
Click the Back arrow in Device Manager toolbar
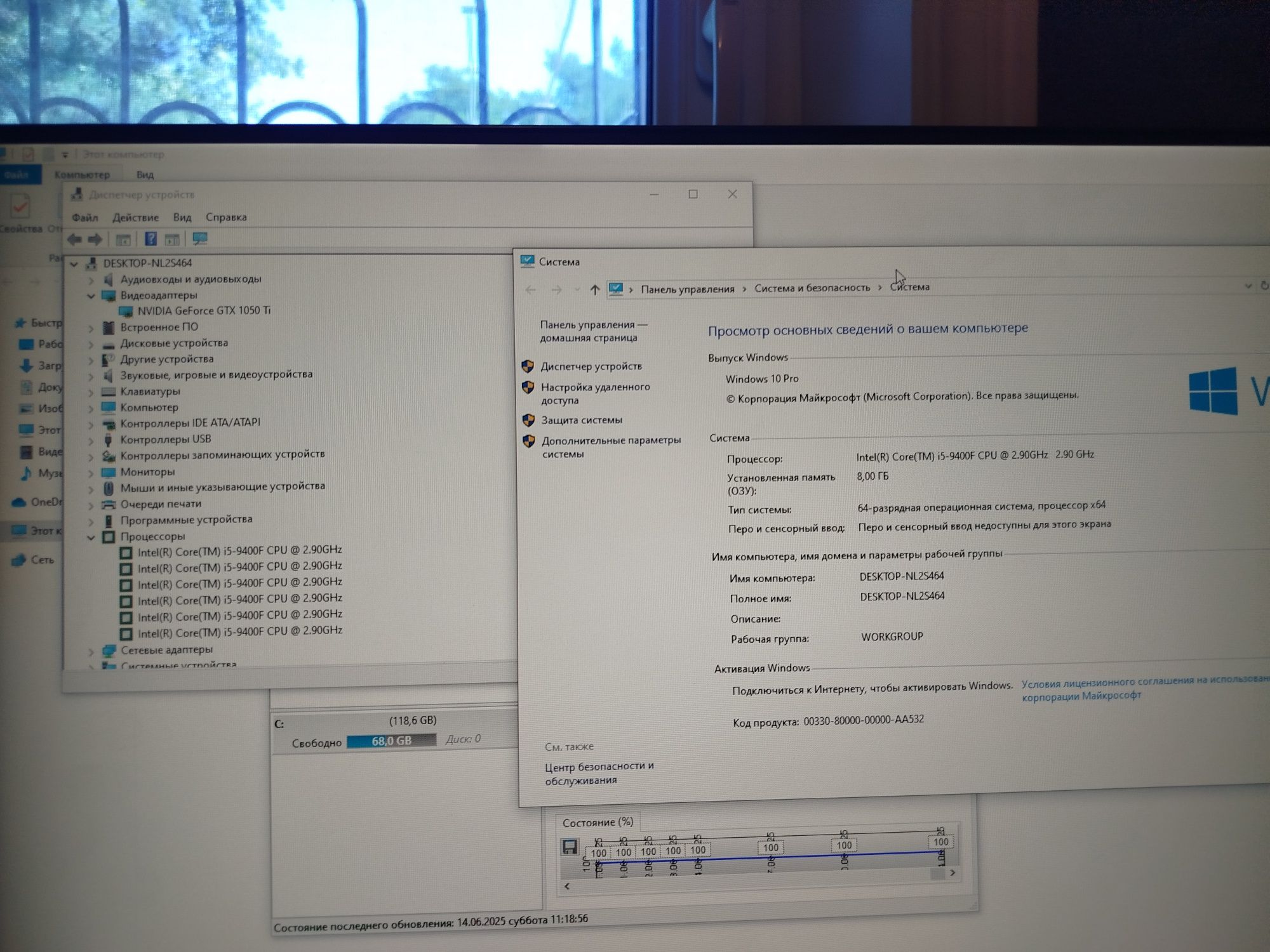coord(74,239)
